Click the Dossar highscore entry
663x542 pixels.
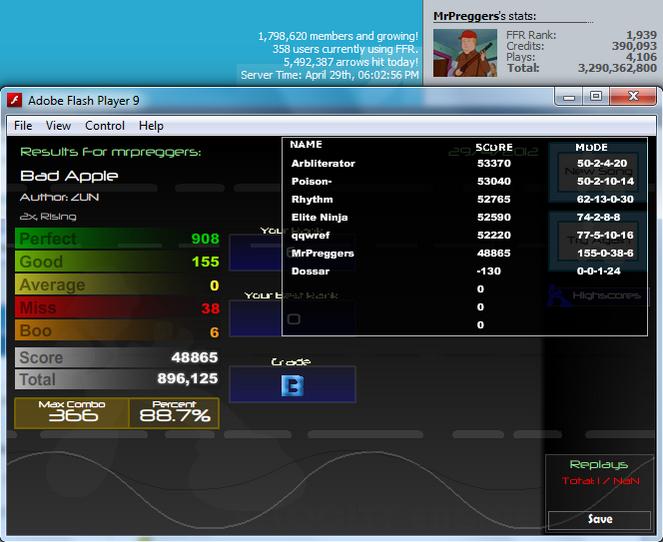click(464, 271)
